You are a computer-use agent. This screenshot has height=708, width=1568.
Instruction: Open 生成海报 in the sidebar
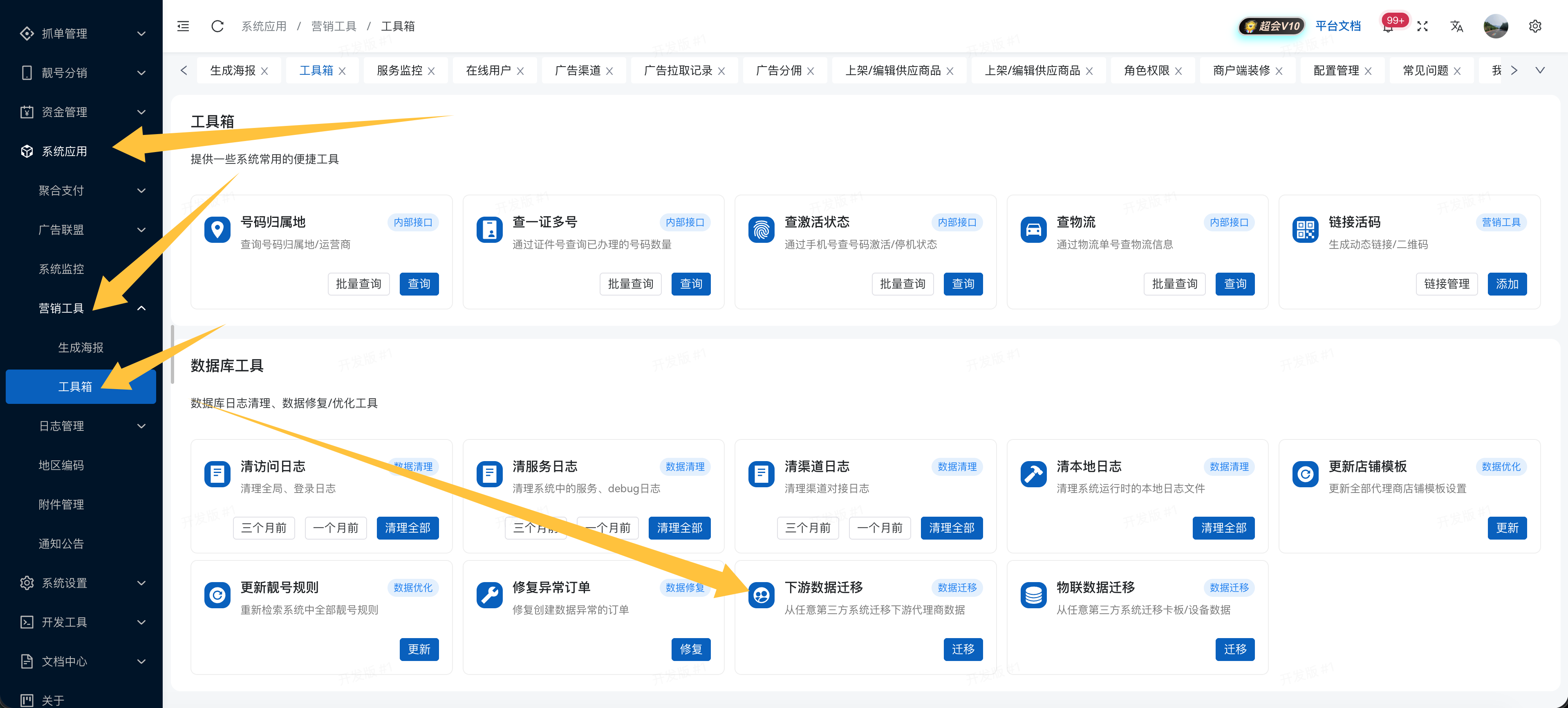pos(81,347)
